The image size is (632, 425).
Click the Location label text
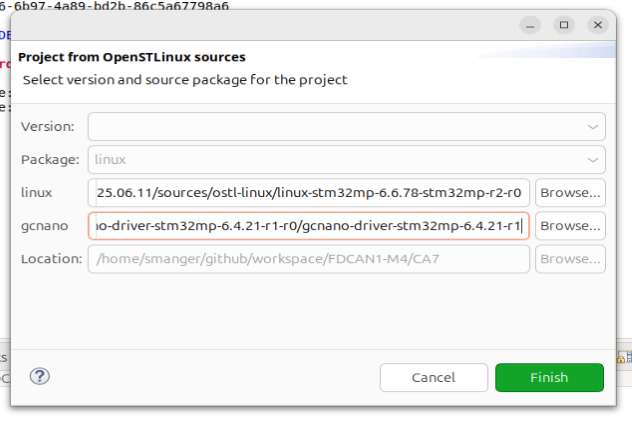point(51,259)
